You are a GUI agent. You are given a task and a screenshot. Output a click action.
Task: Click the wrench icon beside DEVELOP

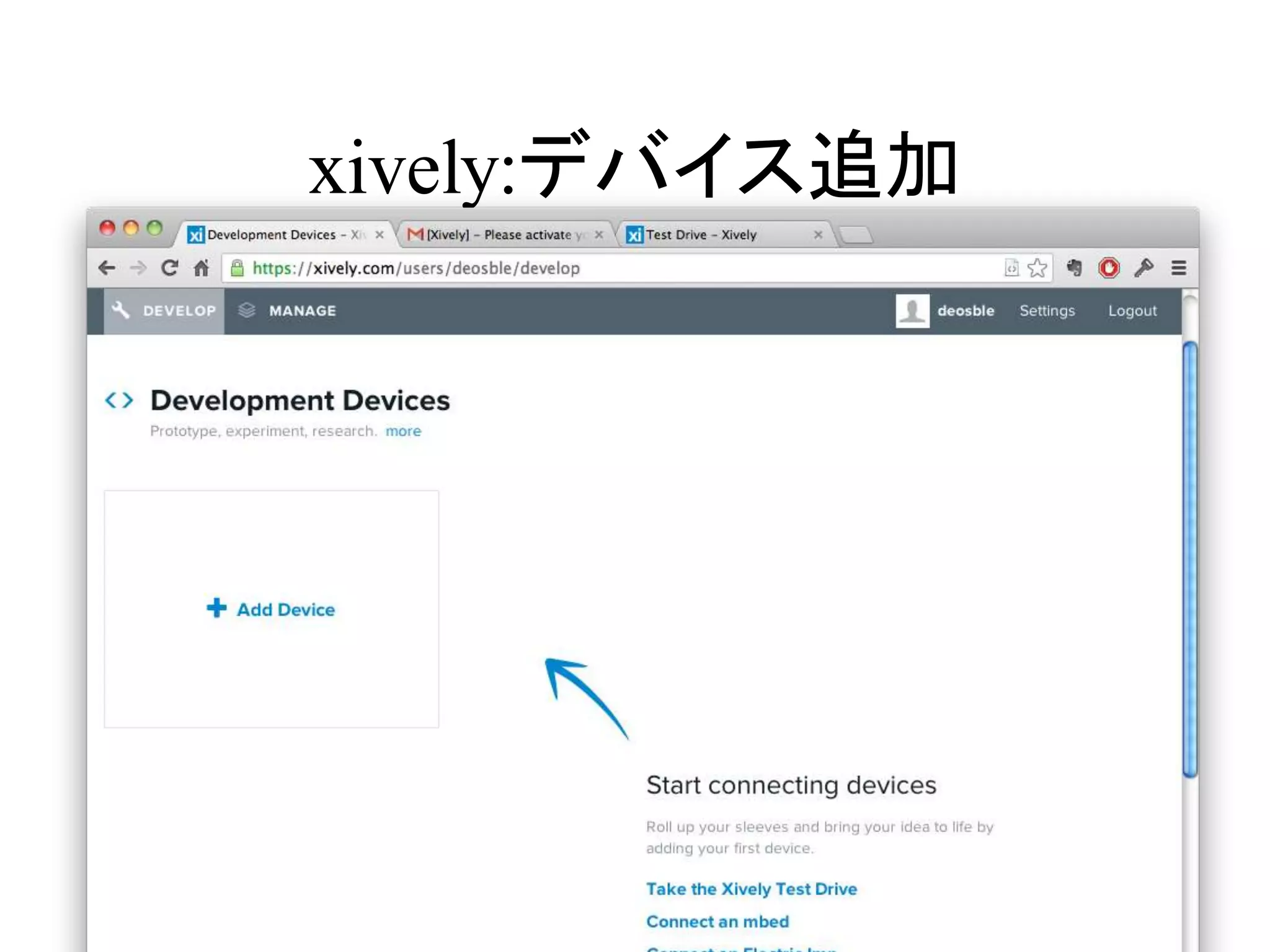pos(121,311)
